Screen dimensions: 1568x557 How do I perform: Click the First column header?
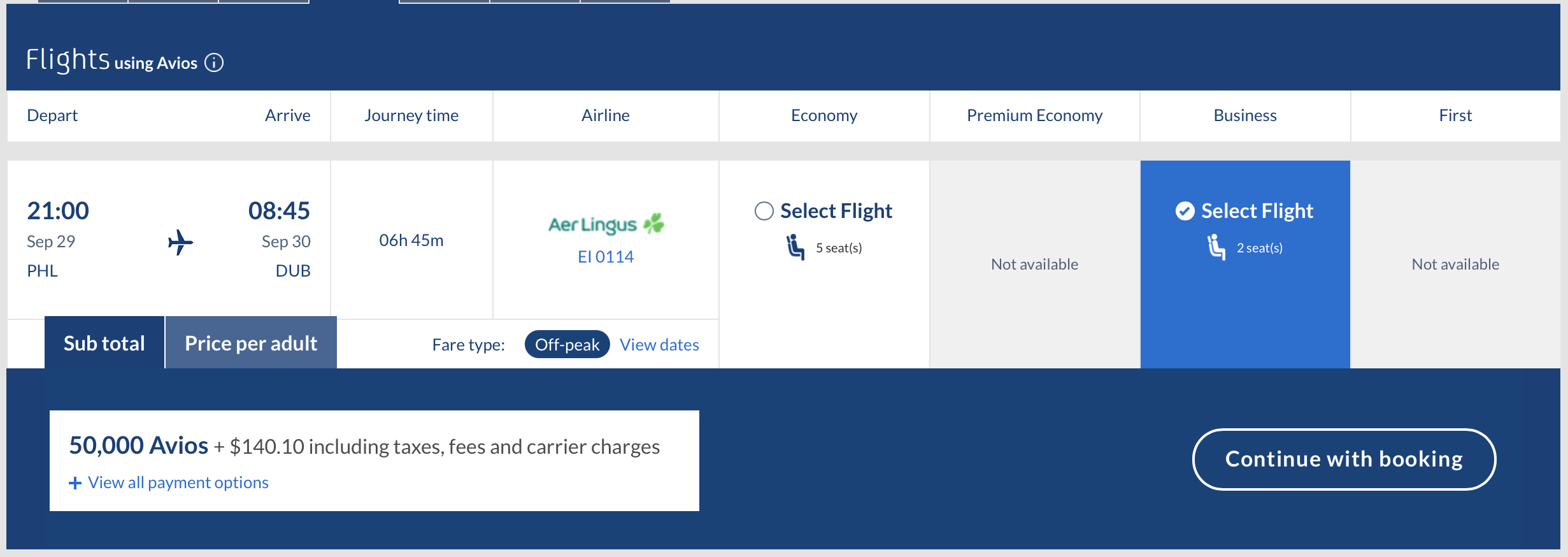click(1455, 115)
